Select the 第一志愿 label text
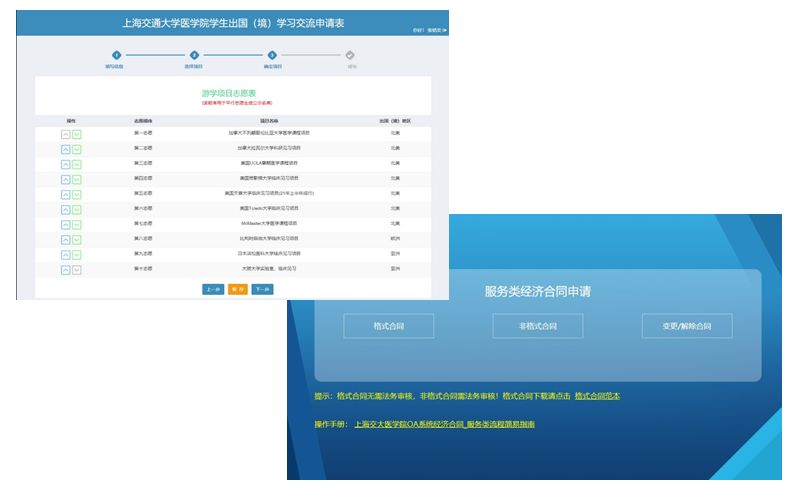800x500 pixels. [x=143, y=133]
